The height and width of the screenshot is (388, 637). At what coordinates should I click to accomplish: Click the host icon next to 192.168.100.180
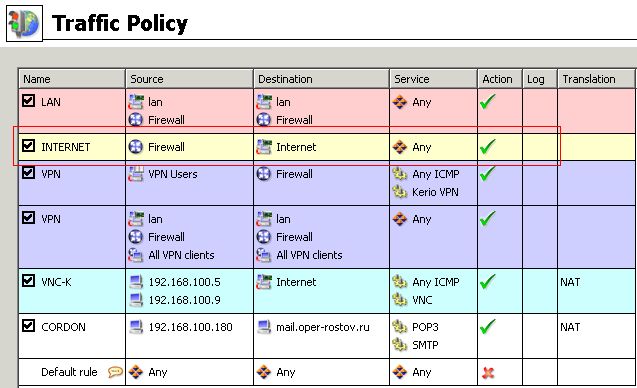click(x=136, y=327)
